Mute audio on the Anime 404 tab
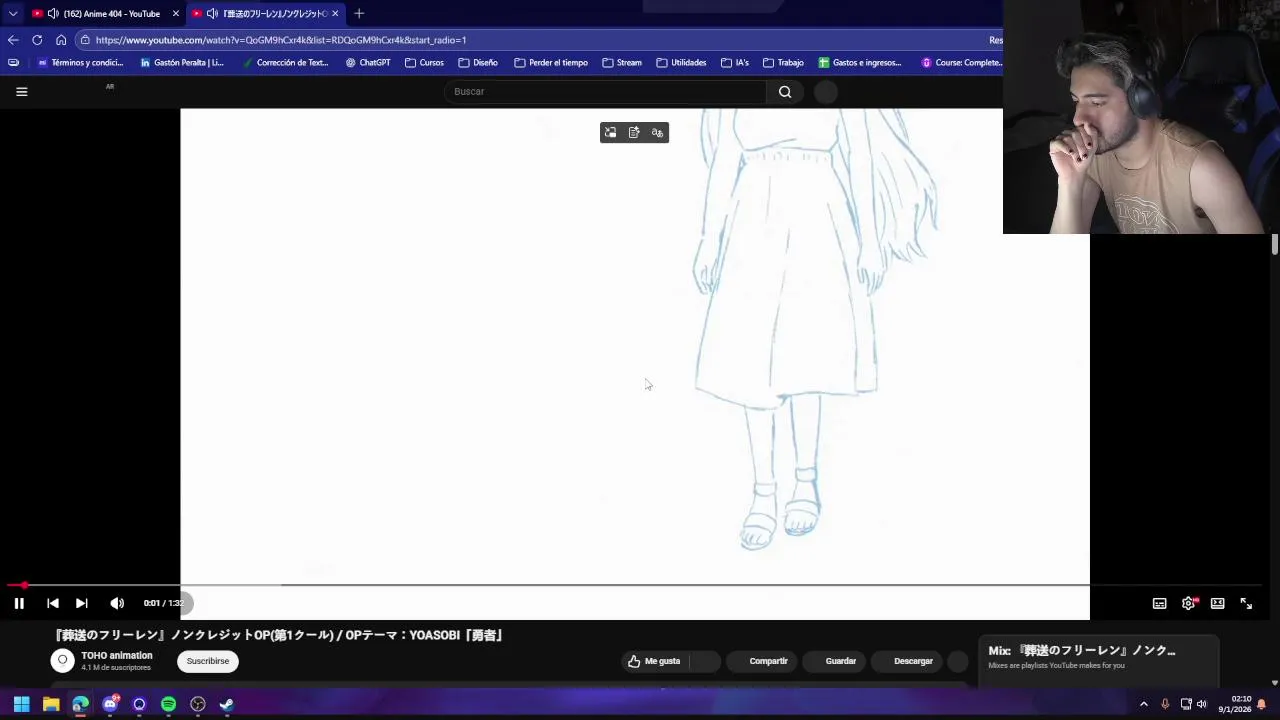 pyautogui.click(x=52, y=13)
